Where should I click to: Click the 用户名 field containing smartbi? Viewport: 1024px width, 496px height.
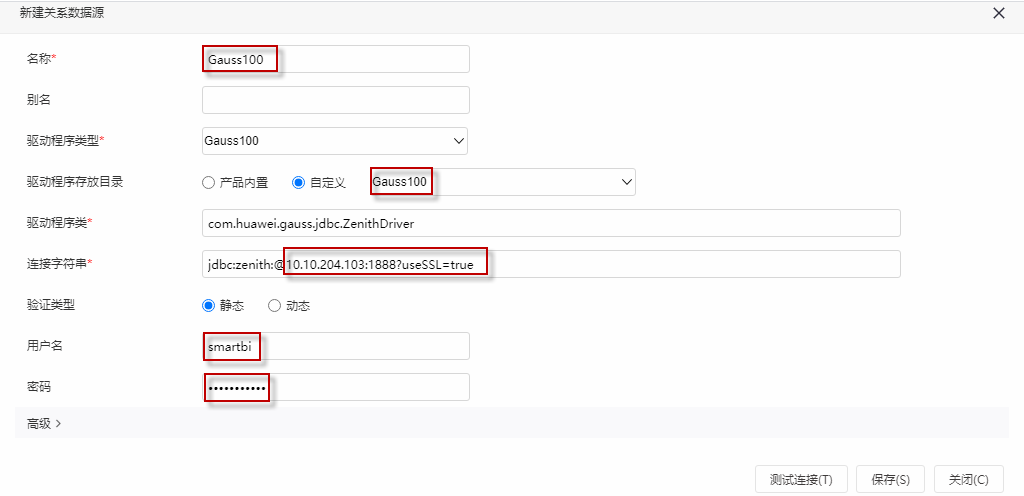click(x=336, y=346)
